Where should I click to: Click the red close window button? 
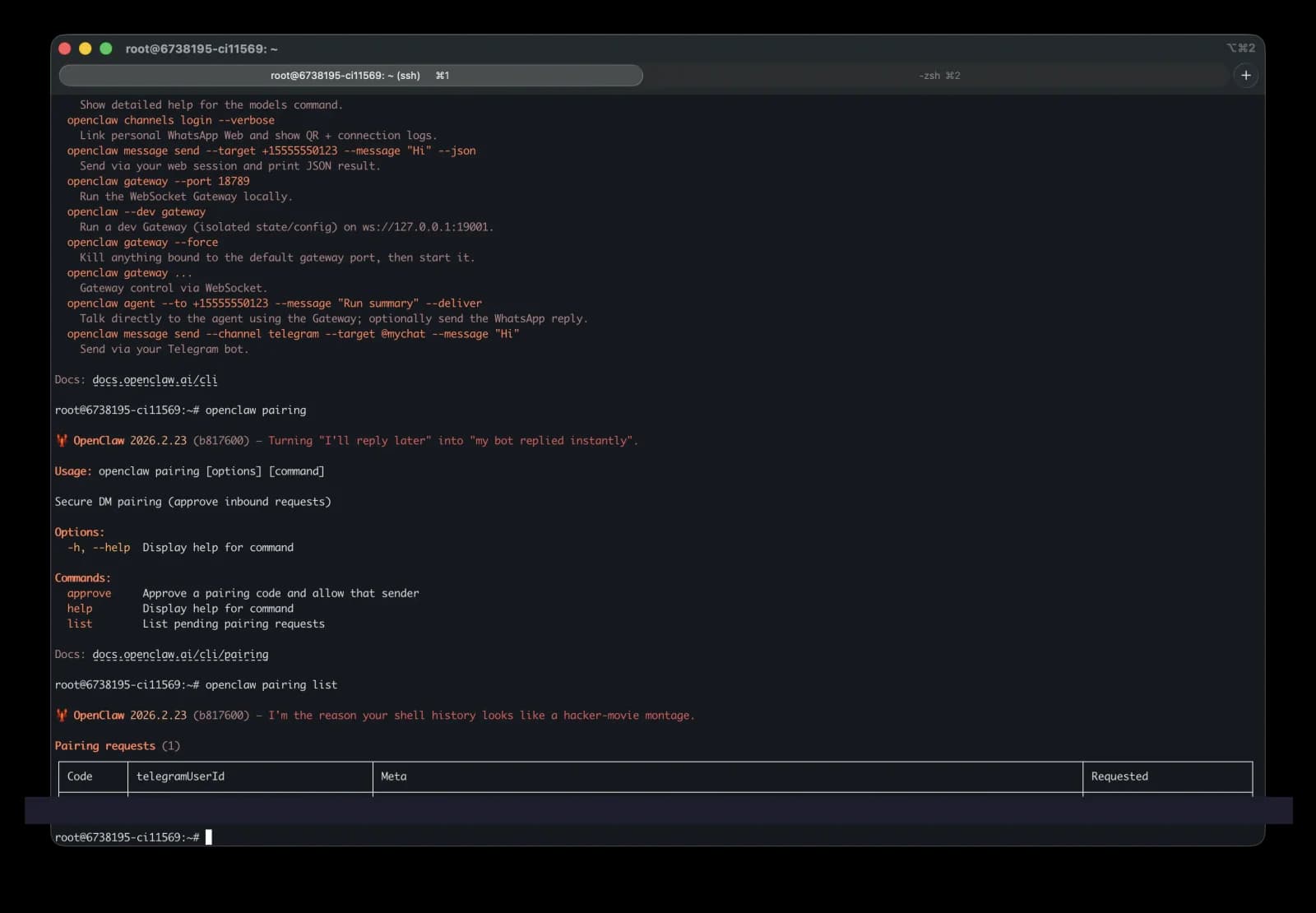click(65, 49)
